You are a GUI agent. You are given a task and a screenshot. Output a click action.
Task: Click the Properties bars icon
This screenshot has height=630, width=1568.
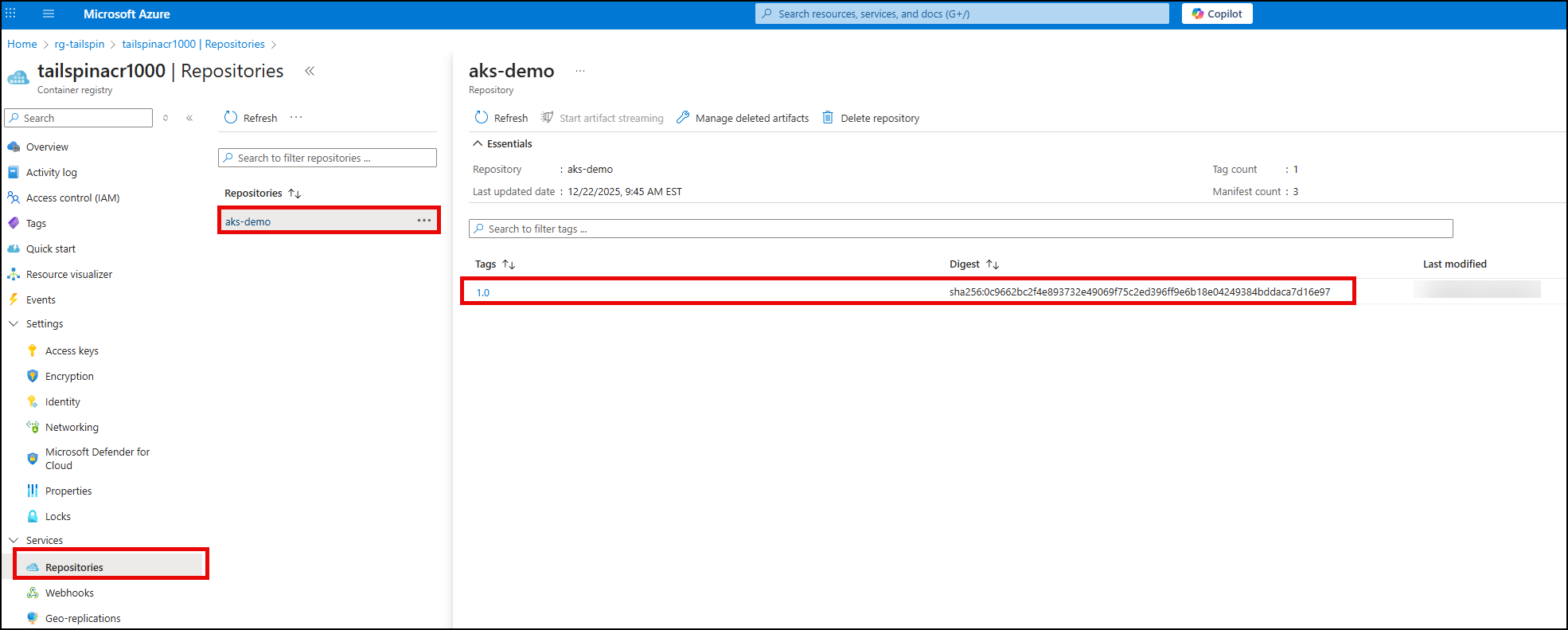[x=33, y=491]
